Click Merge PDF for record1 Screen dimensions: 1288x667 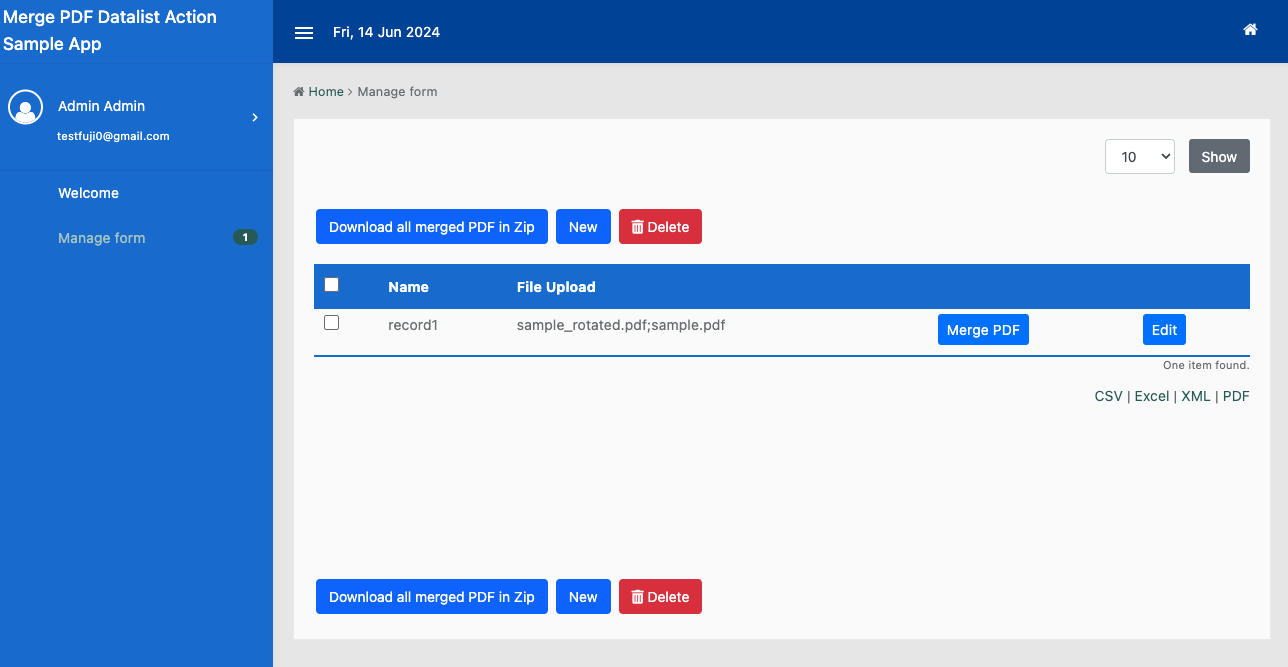[x=983, y=330]
